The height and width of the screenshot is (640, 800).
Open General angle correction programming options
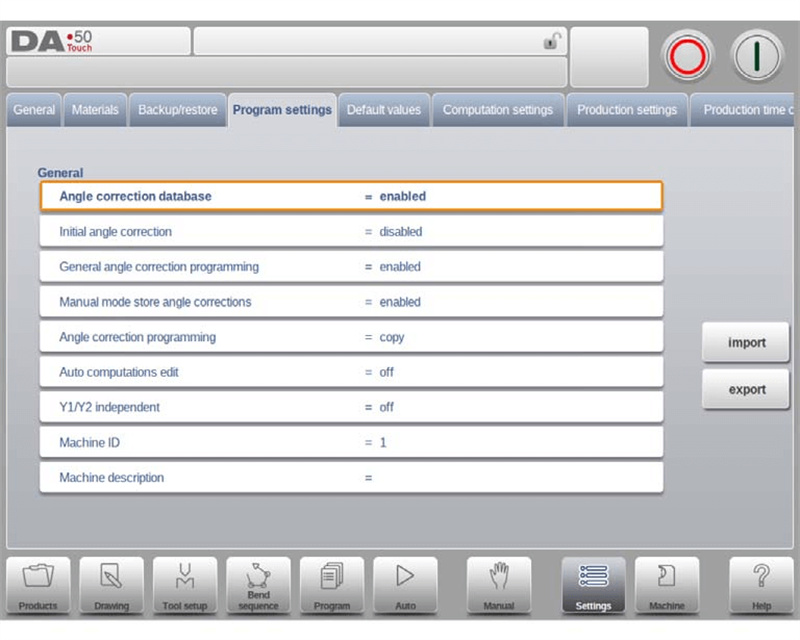[352, 267]
